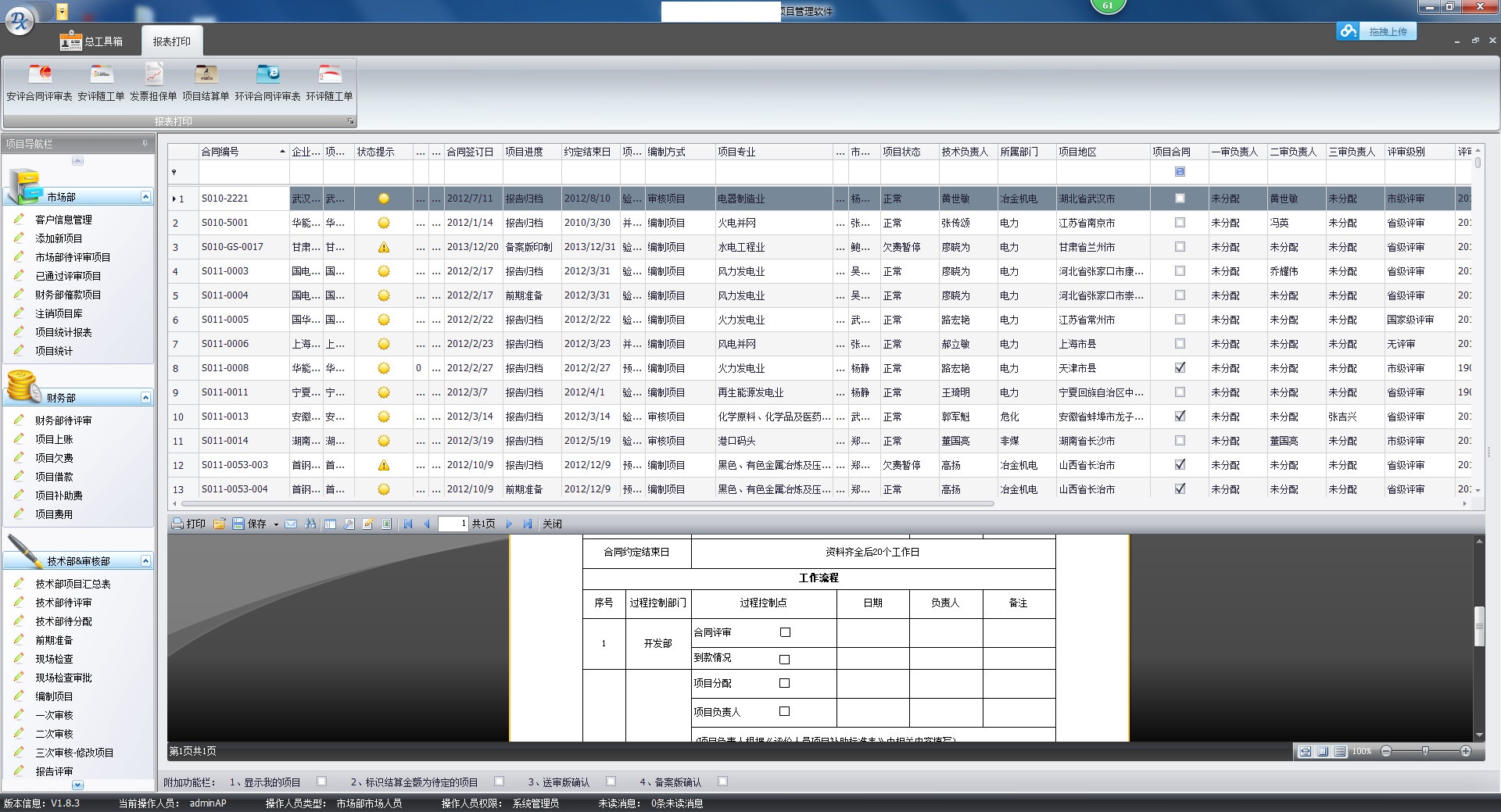Open the 保存 dropdown arrow
This screenshot has width=1501, height=812.
[x=276, y=524]
